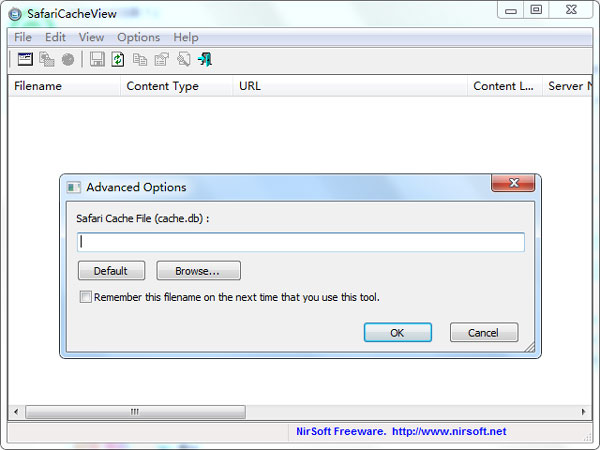Image resolution: width=600 pixels, height=450 pixels.
Task: Refresh the cache list with green arrows icon
Action: 118,59
